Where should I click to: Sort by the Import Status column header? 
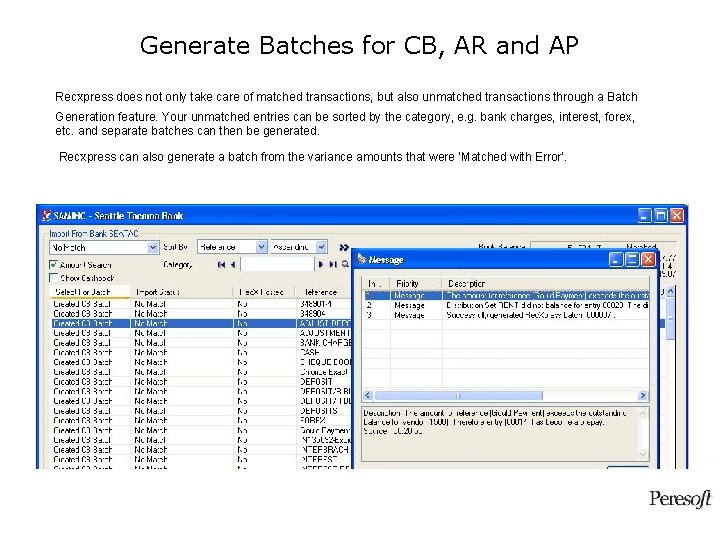pos(182,292)
